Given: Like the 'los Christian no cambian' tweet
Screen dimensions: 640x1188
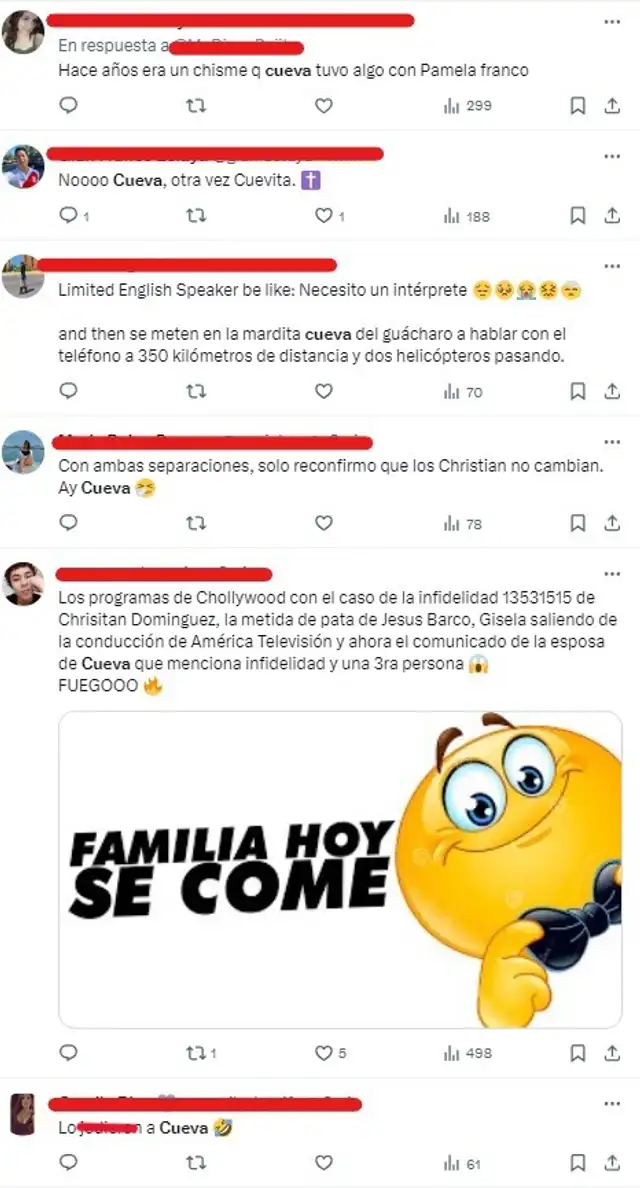Looking at the screenshot, I should (324, 523).
